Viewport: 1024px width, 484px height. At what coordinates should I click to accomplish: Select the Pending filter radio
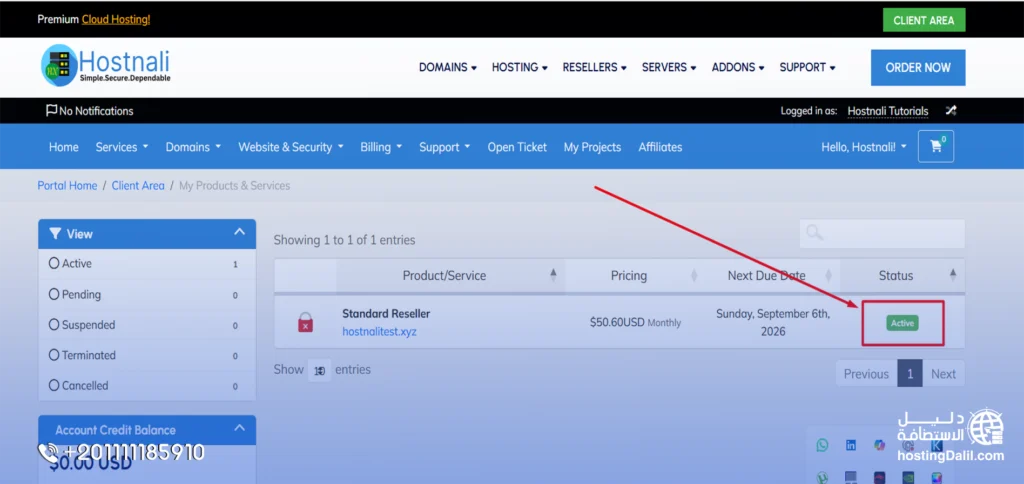54,294
